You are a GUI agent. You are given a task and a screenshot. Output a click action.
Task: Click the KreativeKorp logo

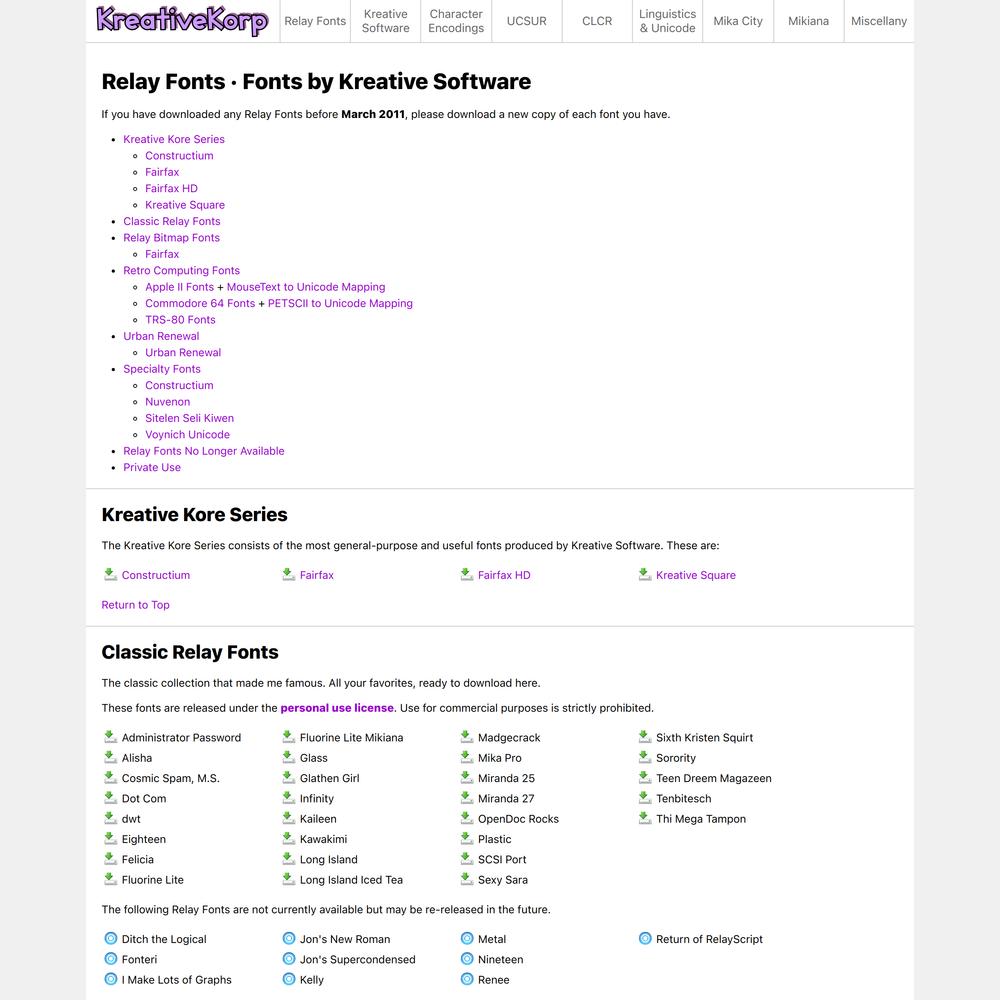click(182, 20)
